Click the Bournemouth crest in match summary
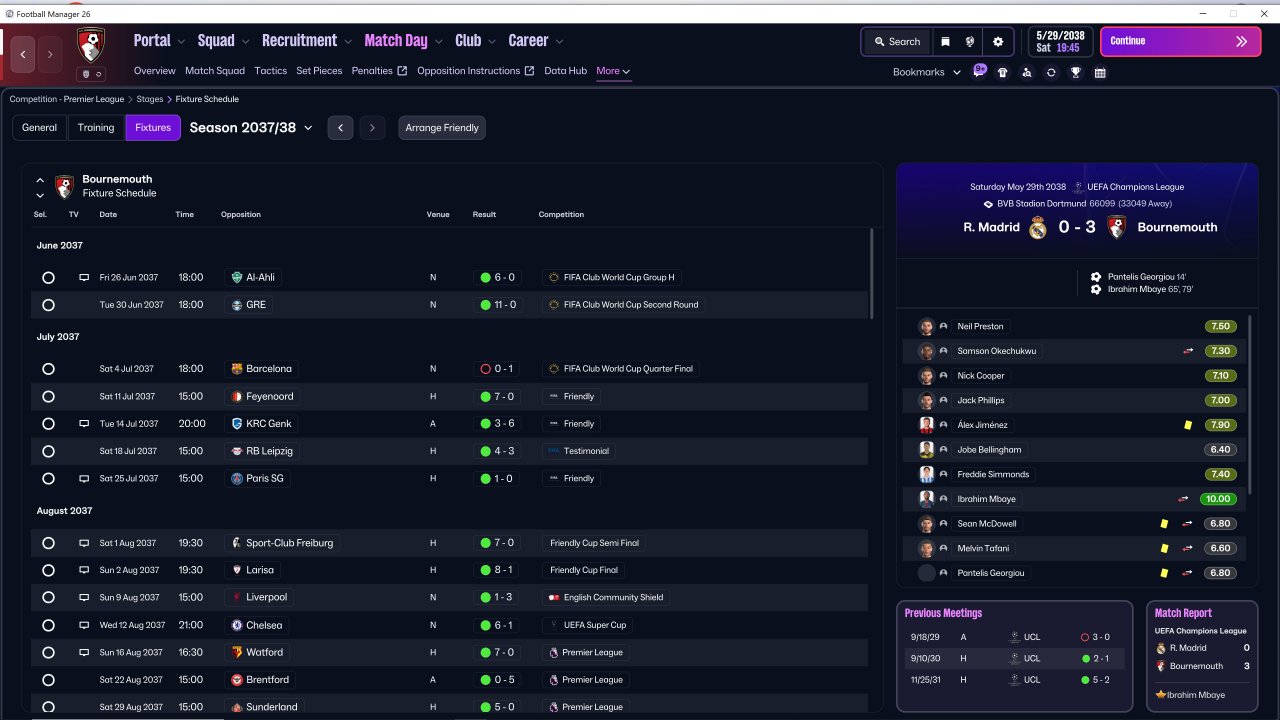1280x720 pixels. (x=1117, y=227)
